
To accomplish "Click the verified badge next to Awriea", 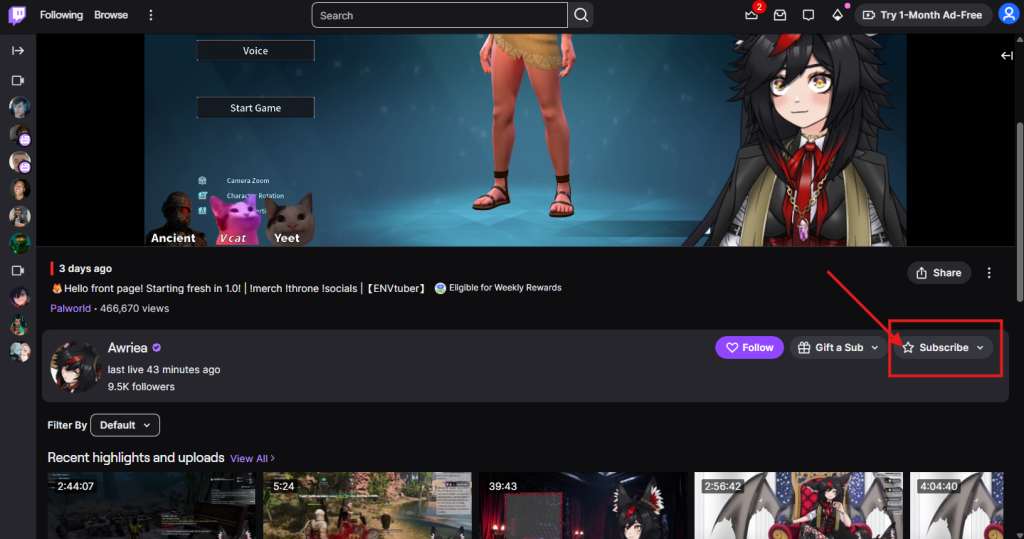I will (x=157, y=348).
